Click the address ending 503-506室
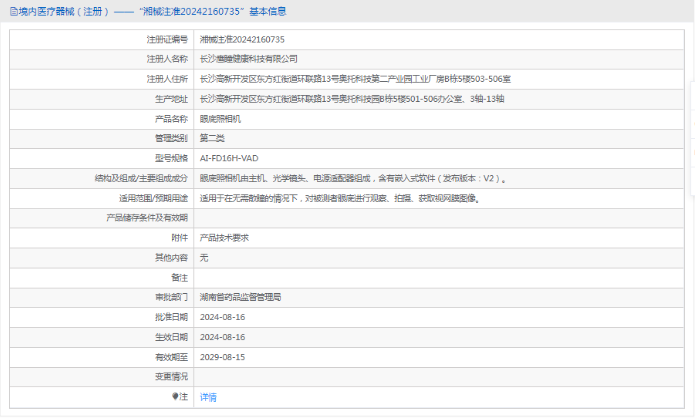698x419 pixels. tap(355, 79)
